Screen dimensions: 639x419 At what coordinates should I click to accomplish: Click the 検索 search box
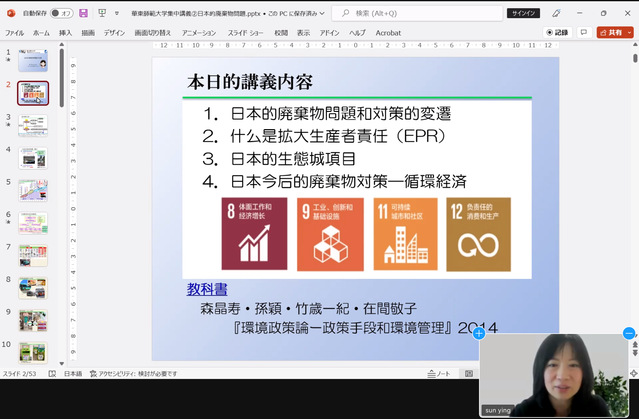pyautogui.click(x=417, y=13)
